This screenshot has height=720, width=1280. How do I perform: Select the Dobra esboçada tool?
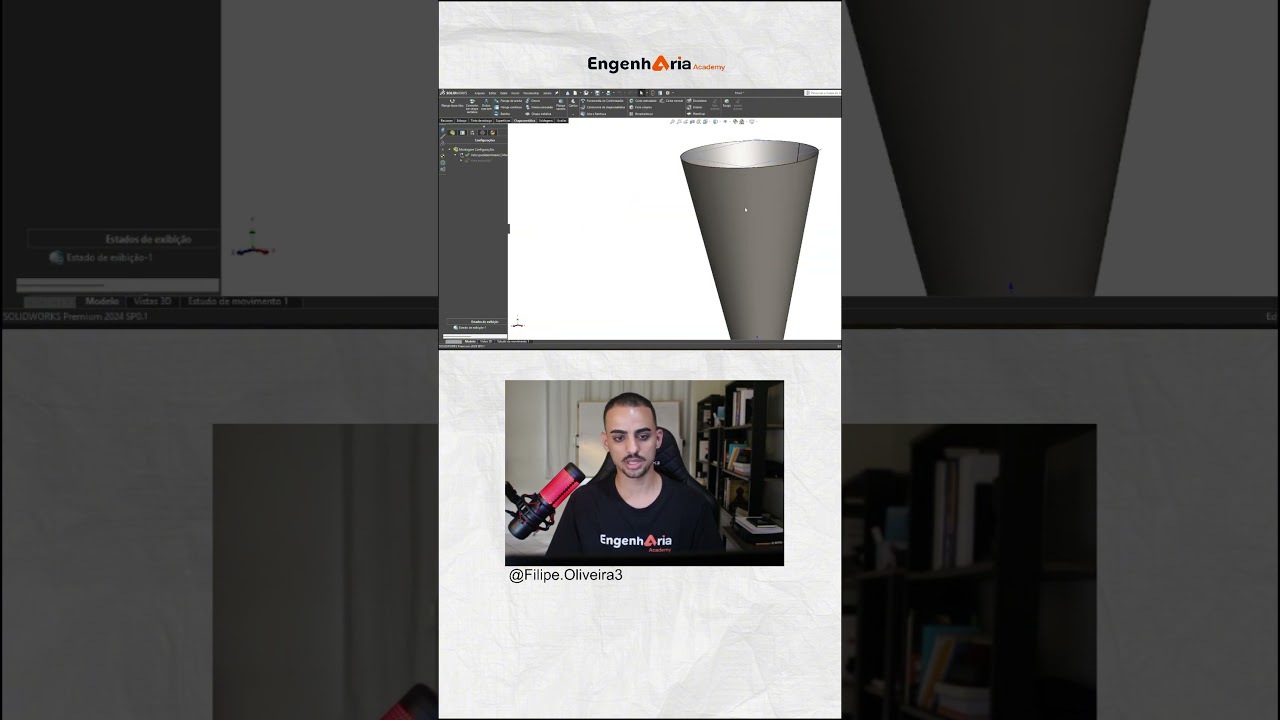click(x=539, y=107)
